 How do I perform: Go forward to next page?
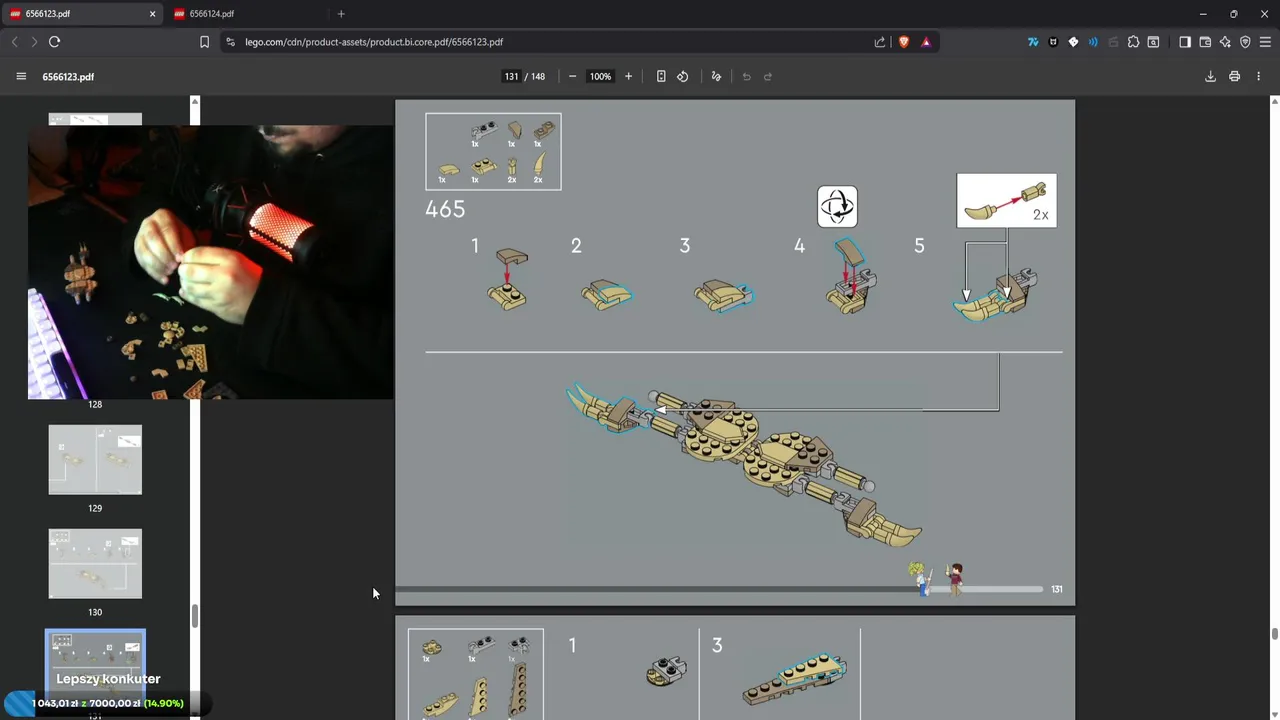pyautogui.click(x=34, y=42)
